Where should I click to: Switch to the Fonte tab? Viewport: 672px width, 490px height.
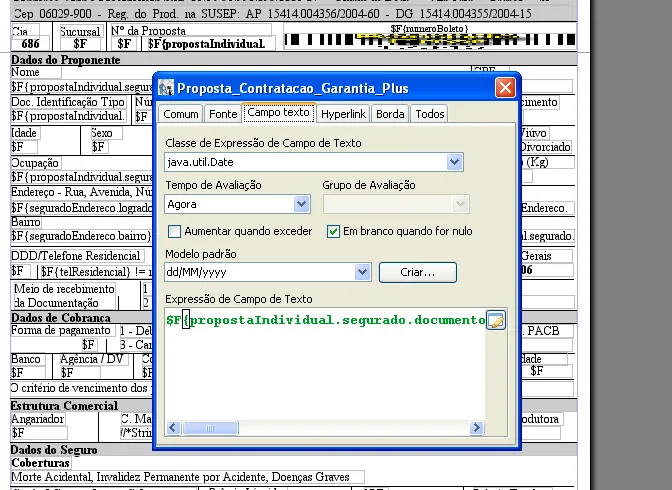[x=223, y=114]
